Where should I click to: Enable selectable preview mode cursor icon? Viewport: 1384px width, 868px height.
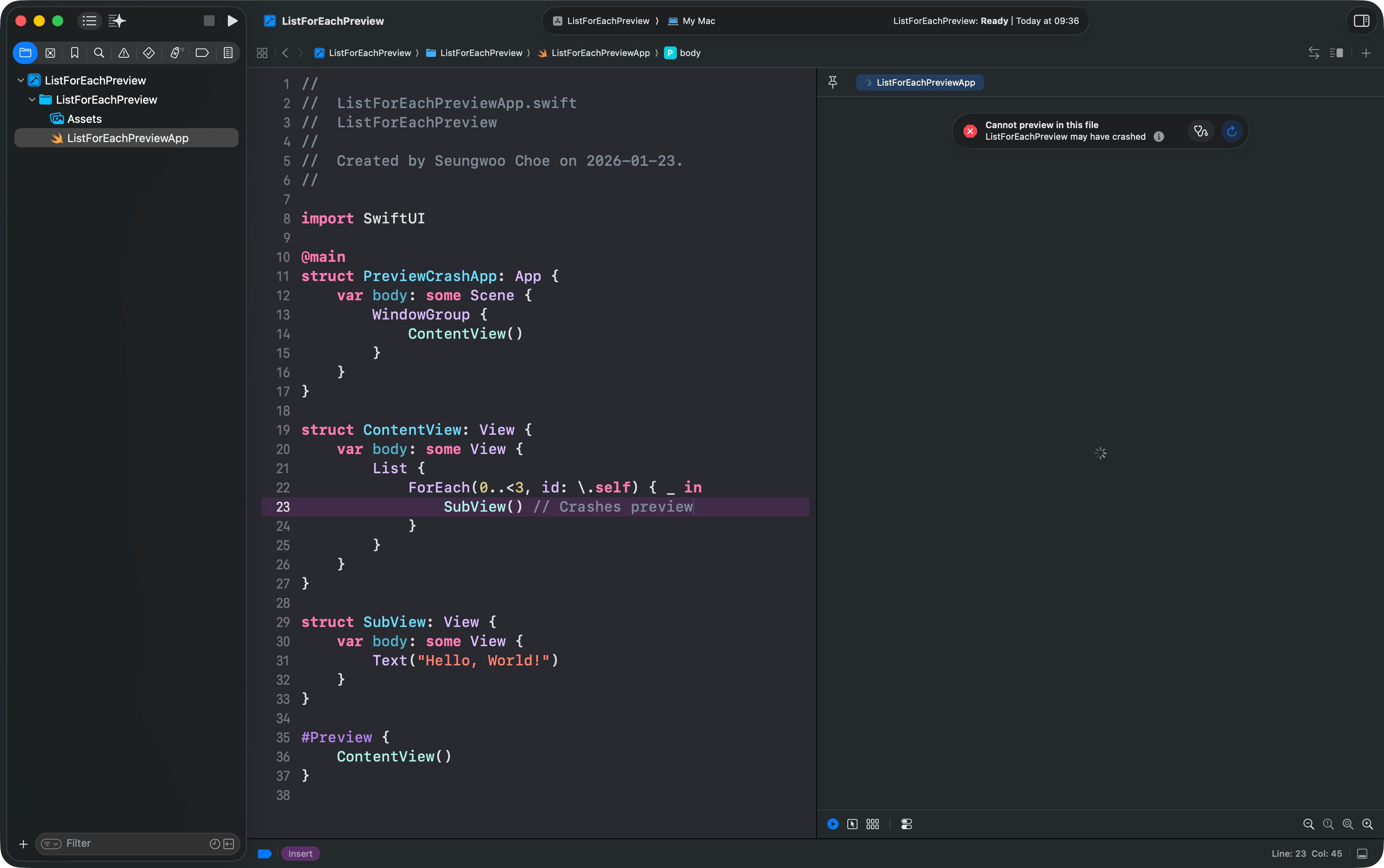[852, 824]
